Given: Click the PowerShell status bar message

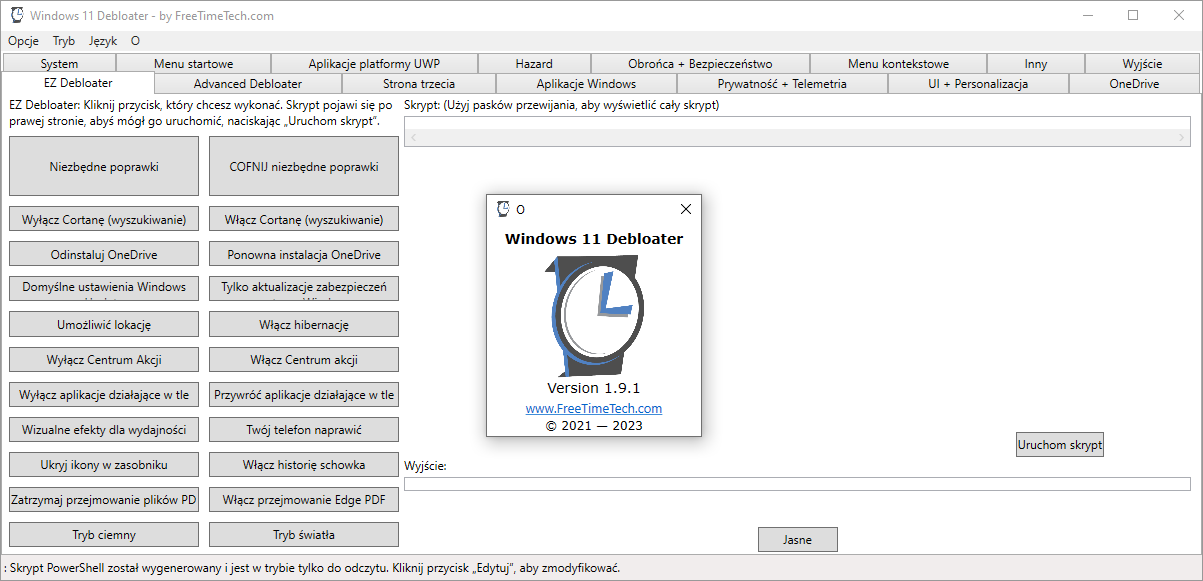Looking at the screenshot, I should pyautogui.click(x=312, y=568).
